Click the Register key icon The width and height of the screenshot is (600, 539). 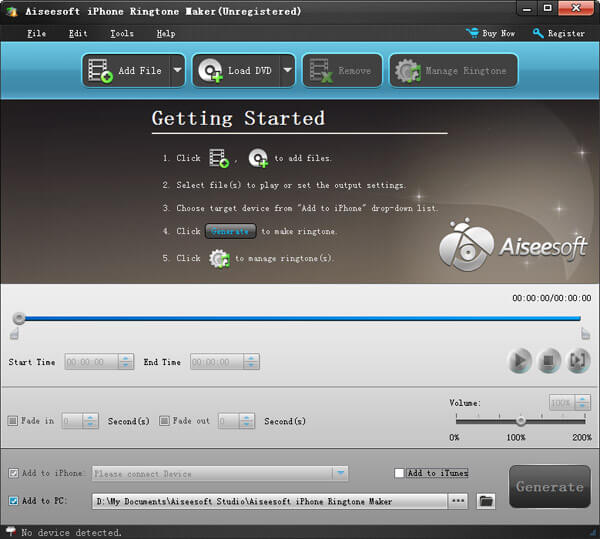(x=538, y=33)
